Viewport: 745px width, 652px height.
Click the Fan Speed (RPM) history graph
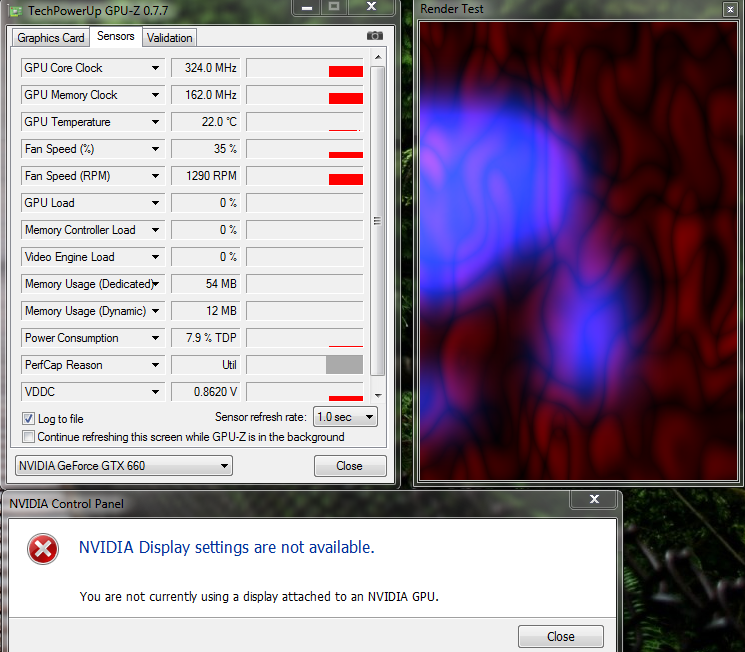pos(305,176)
